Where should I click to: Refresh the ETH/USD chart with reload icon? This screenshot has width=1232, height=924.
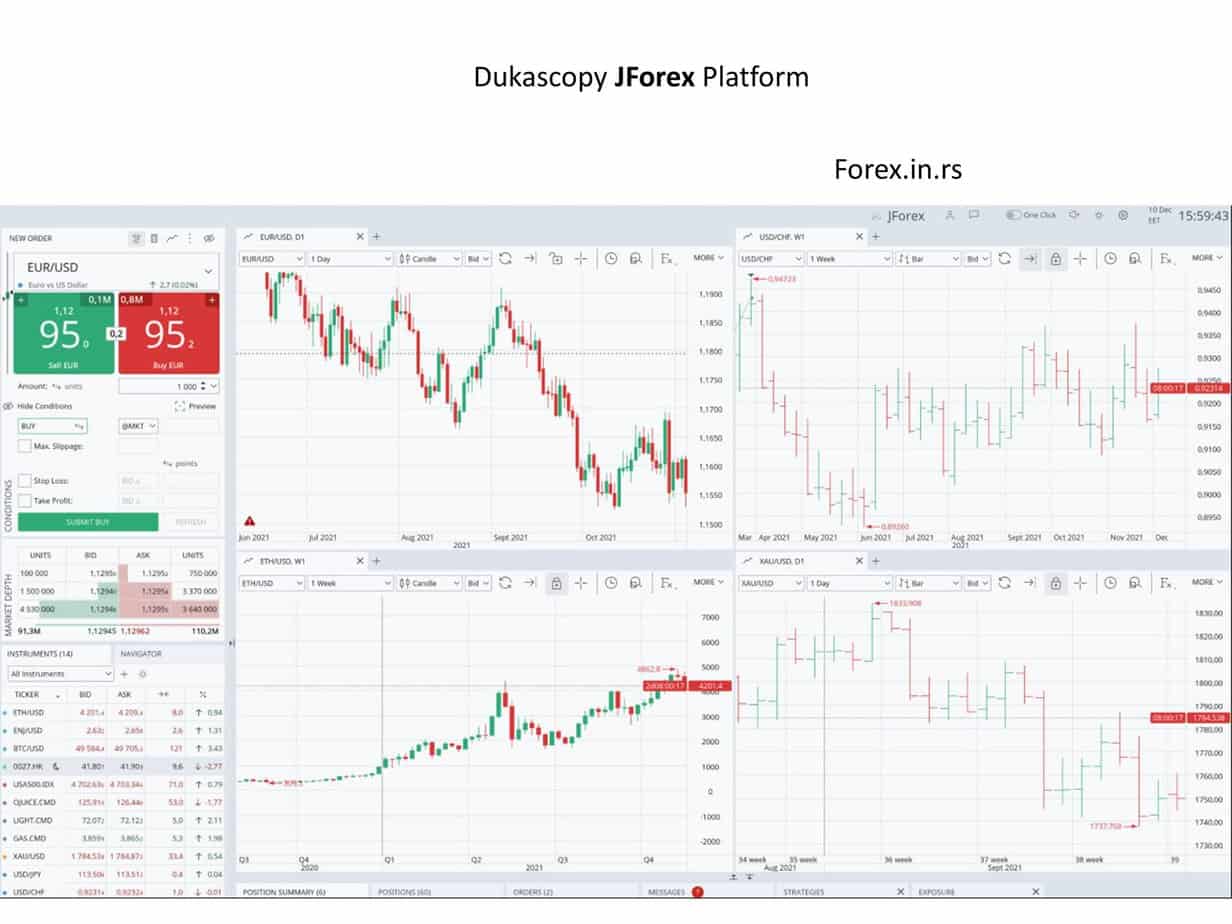[506, 582]
